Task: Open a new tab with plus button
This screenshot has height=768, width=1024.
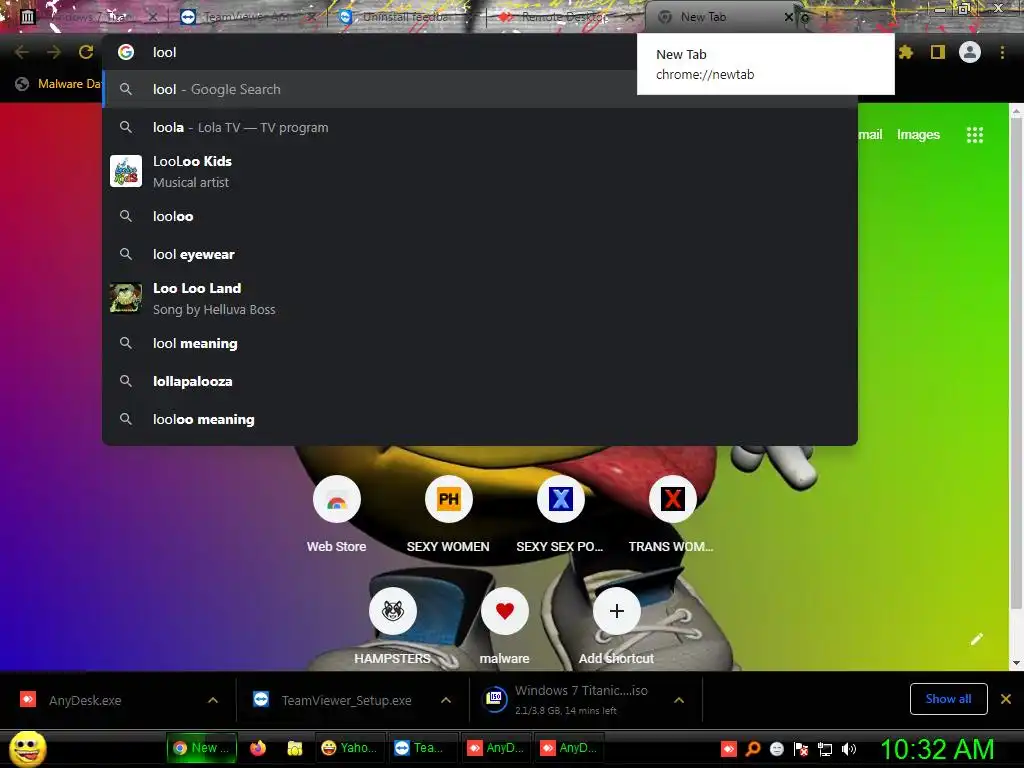Action: coord(825,17)
